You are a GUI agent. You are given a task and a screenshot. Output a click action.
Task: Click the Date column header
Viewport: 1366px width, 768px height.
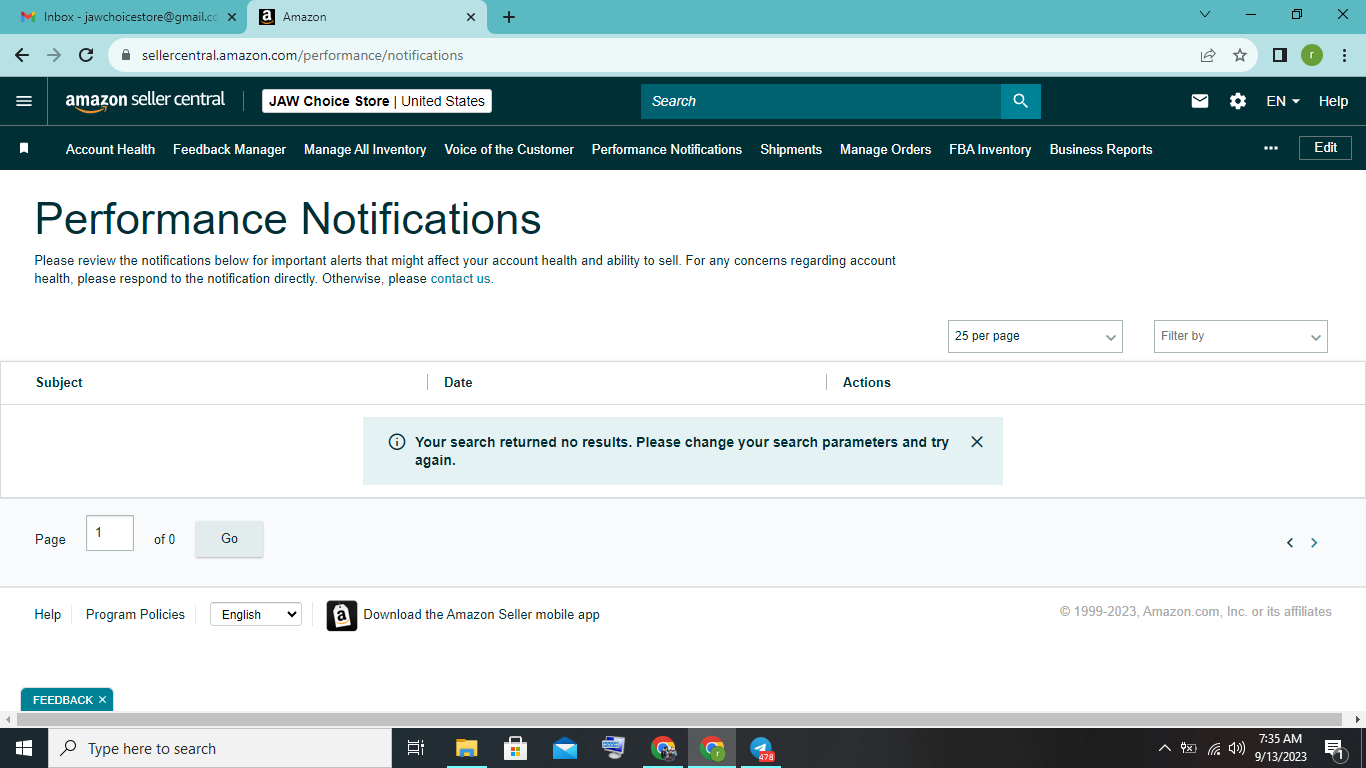pyautogui.click(x=458, y=382)
